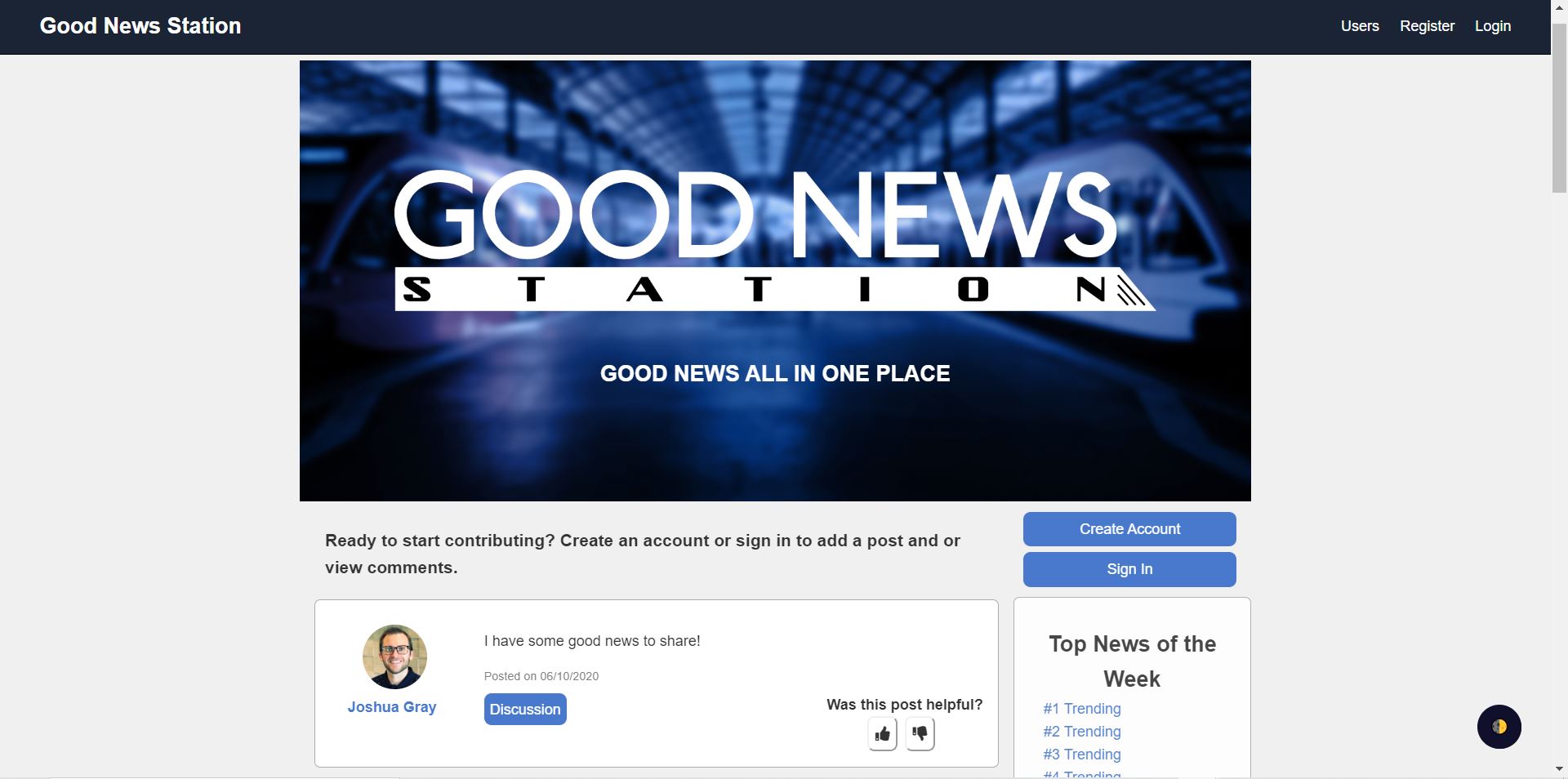Click the Good News Station banner image

tap(775, 280)
